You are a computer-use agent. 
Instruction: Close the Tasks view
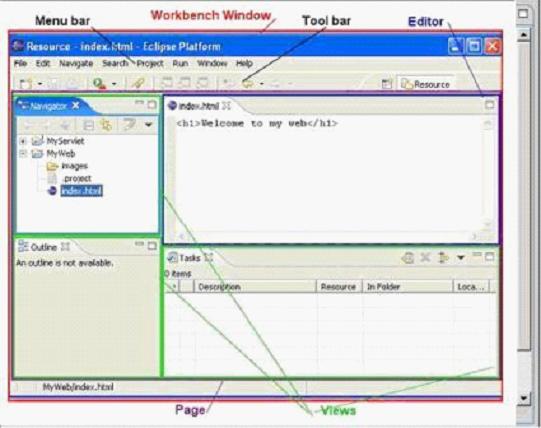point(209,257)
